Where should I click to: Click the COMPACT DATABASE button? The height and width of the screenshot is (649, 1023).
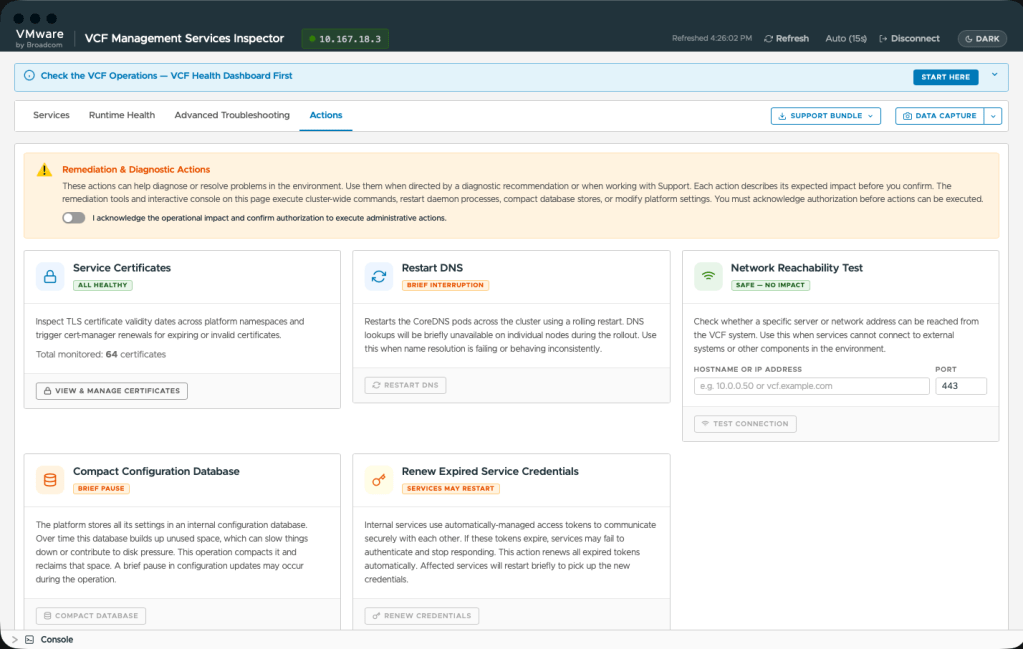(91, 616)
